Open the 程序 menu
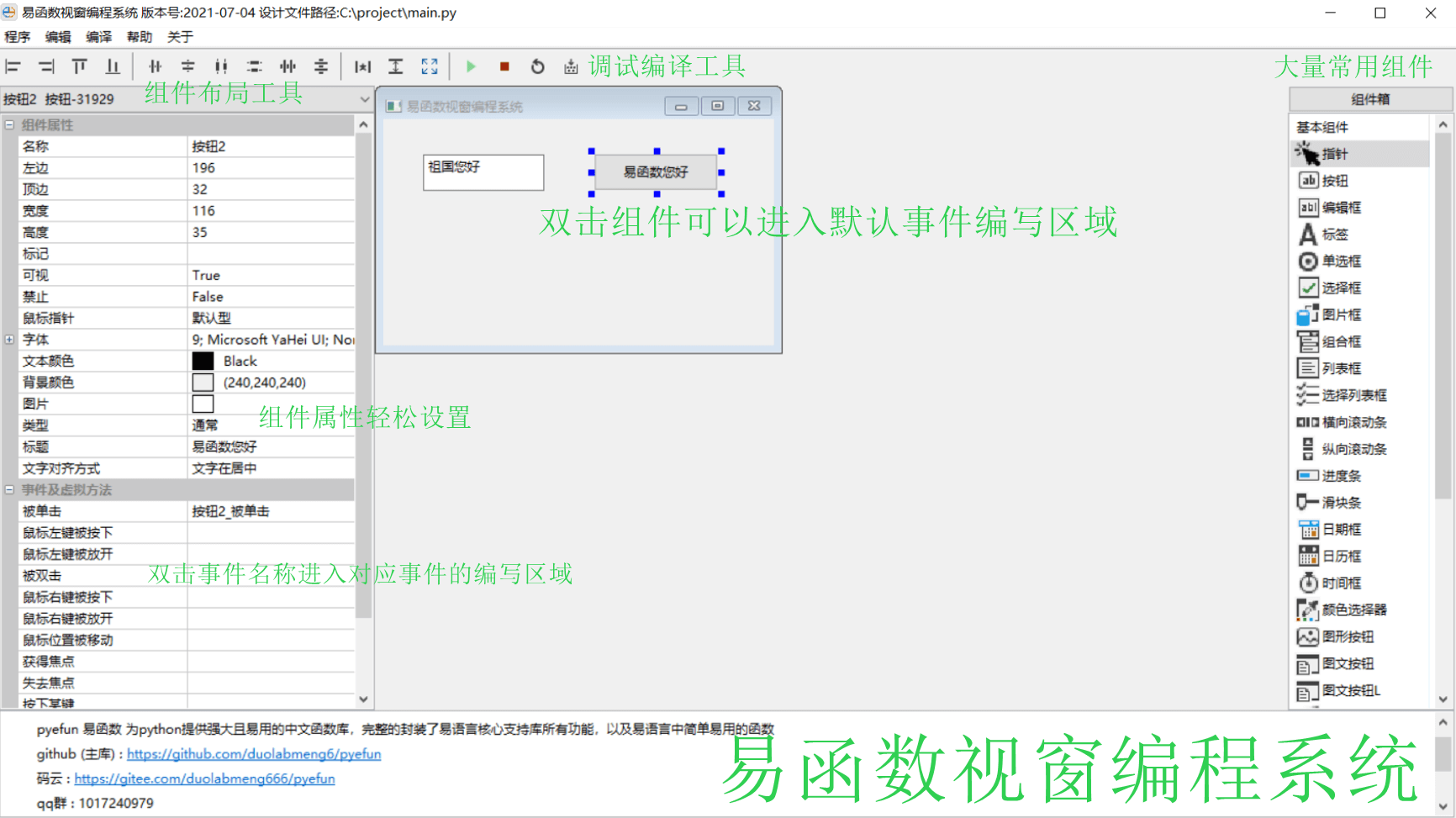This screenshot has width=1456, height=818. tap(17, 37)
